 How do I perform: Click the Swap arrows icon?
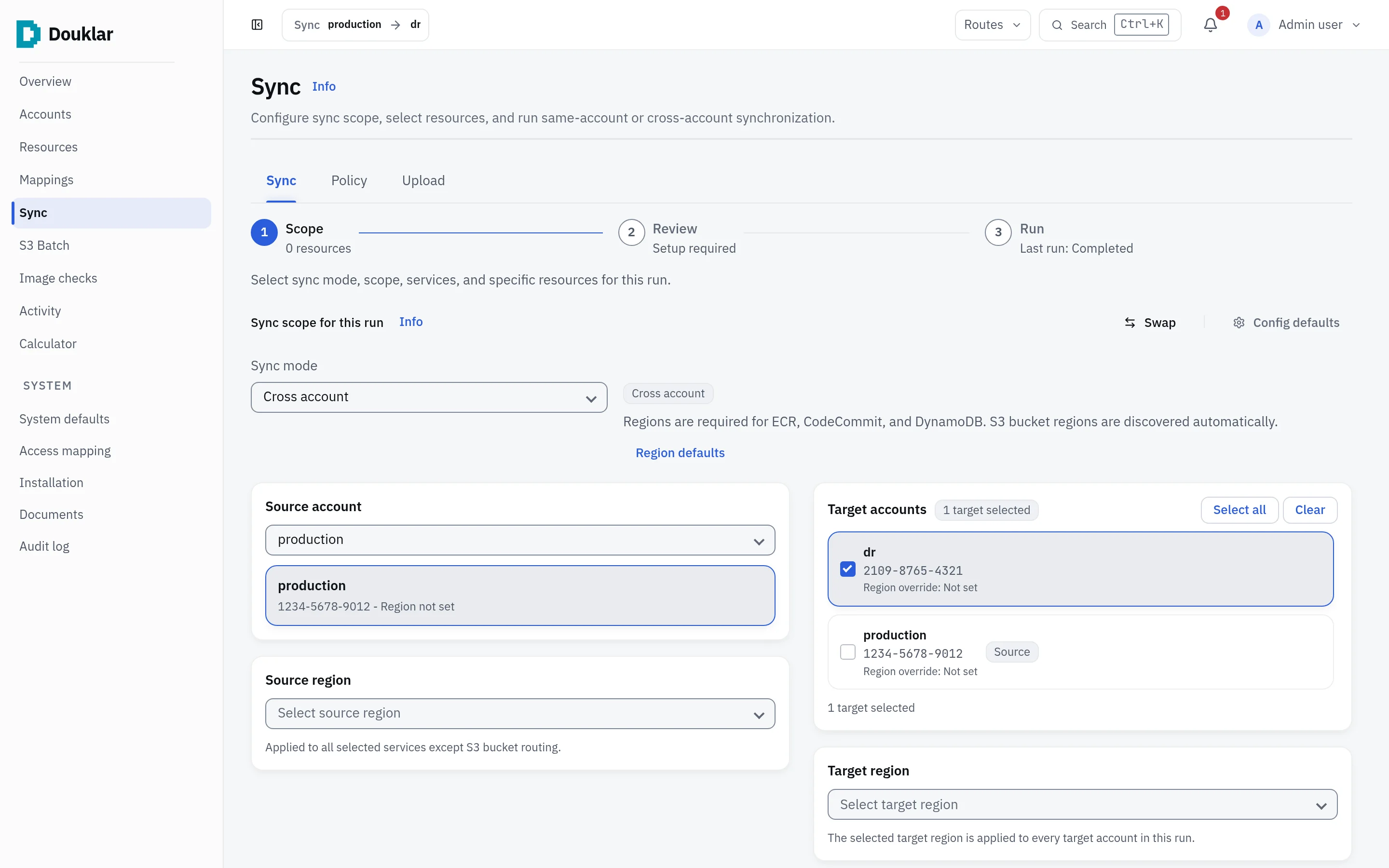(x=1130, y=323)
